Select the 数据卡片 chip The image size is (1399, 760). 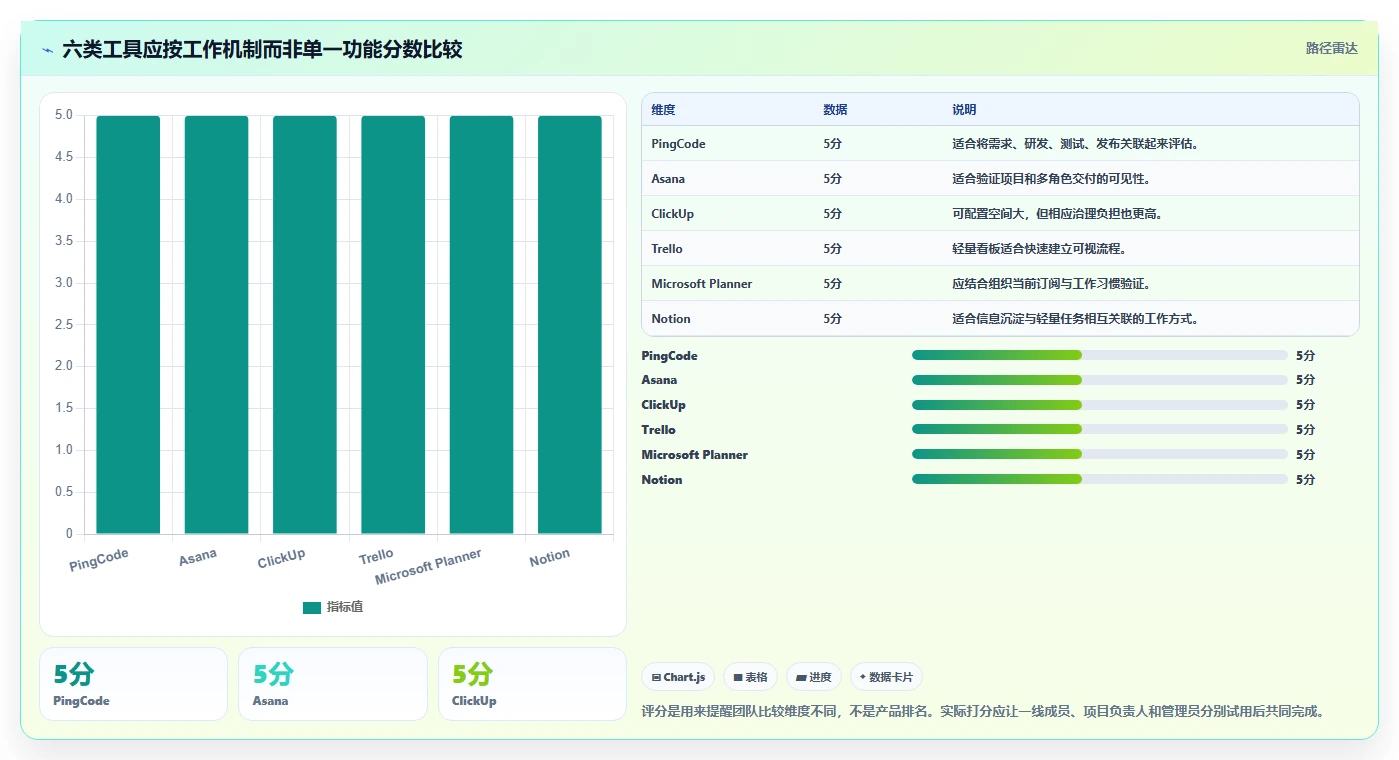(887, 677)
